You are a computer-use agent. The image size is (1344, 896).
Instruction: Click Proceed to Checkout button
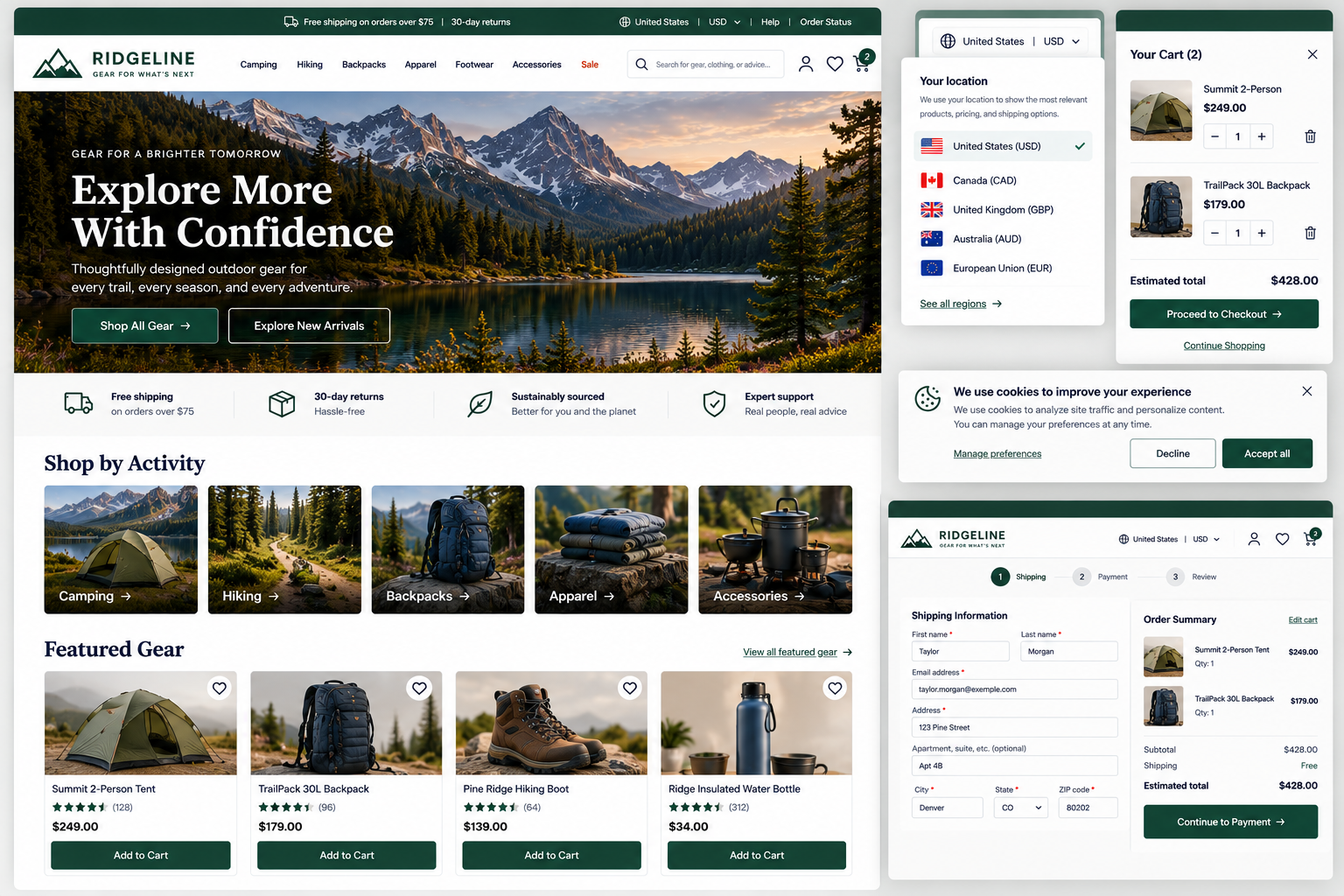[1223, 314]
